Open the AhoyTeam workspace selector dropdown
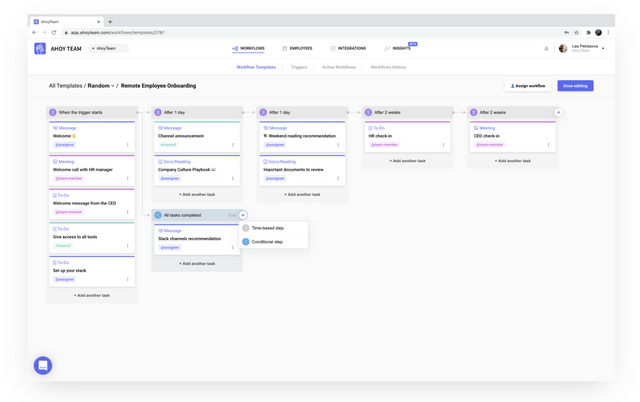This screenshot has width=640, height=402. pyautogui.click(x=109, y=49)
